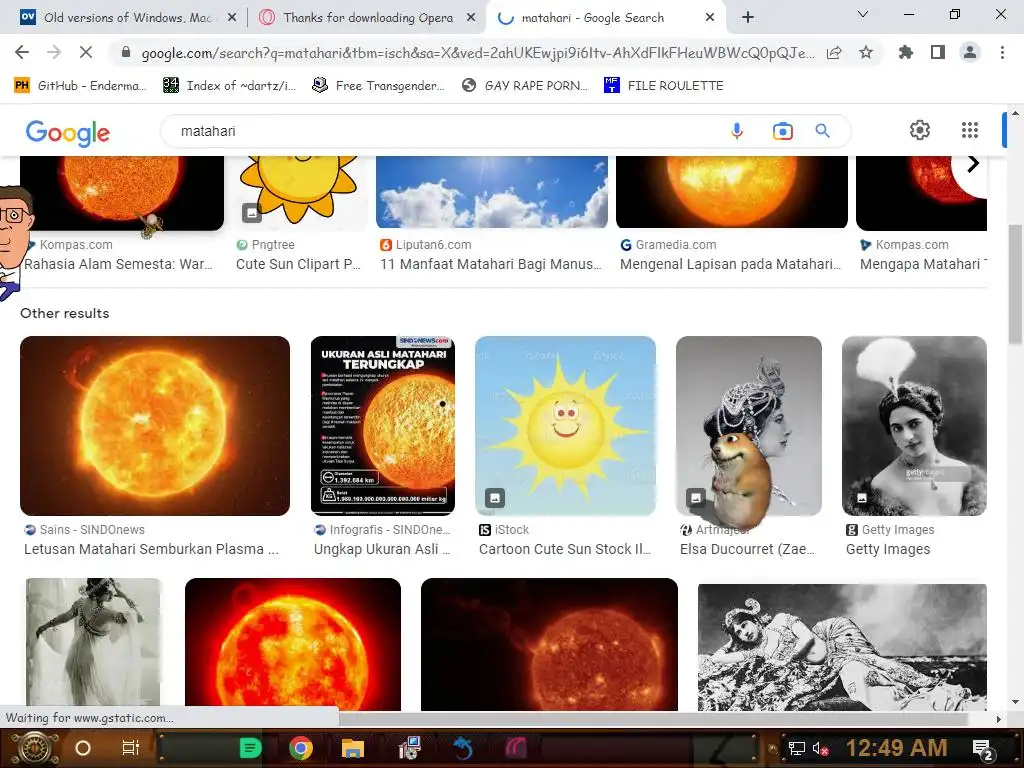Open the Extensions puzzle icon
The width and height of the screenshot is (1024, 768).
906,52
